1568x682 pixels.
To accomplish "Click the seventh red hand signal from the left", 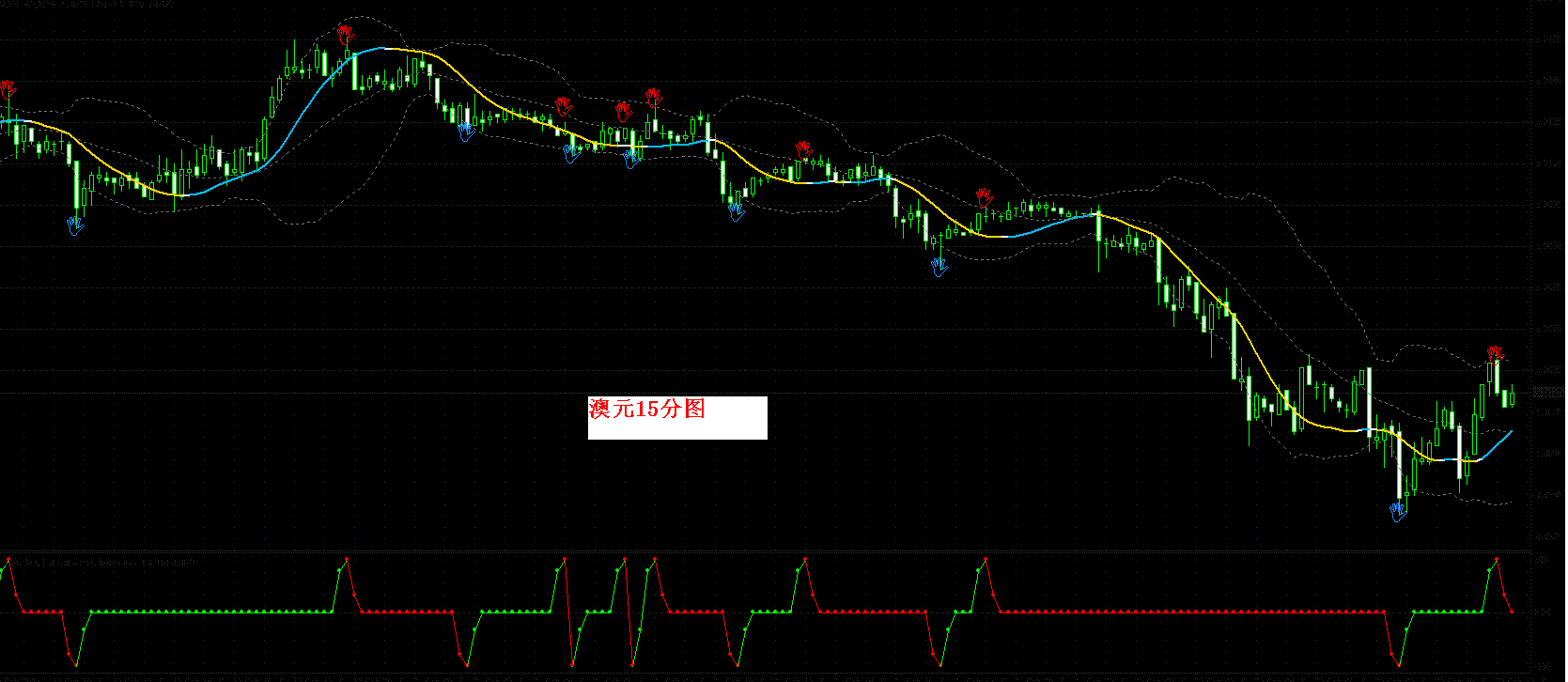I will (984, 196).
